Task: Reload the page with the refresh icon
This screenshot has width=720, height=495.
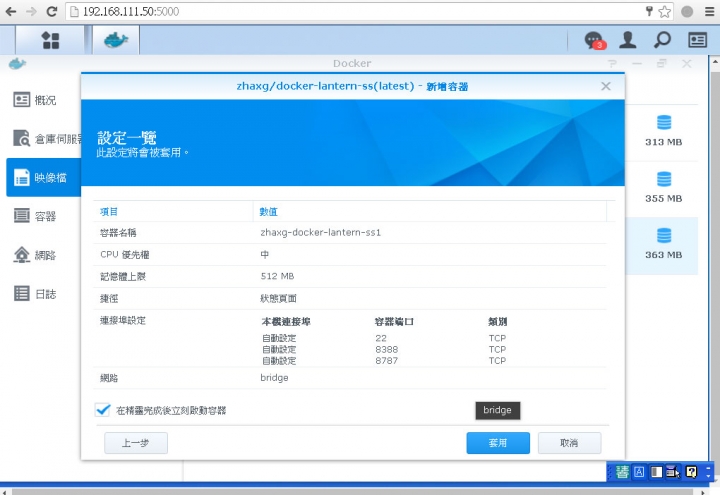Action: click(x=52, y=11)
